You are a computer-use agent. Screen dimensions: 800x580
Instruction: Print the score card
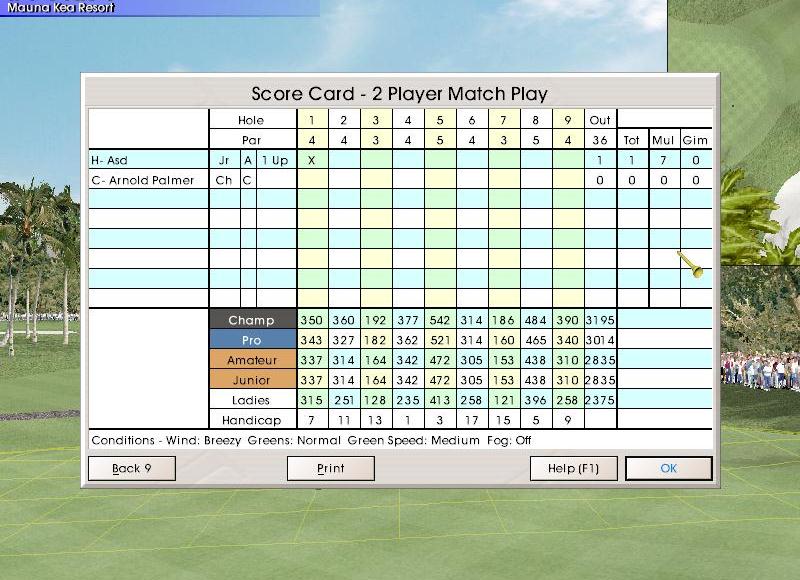[x=330, y=468]
